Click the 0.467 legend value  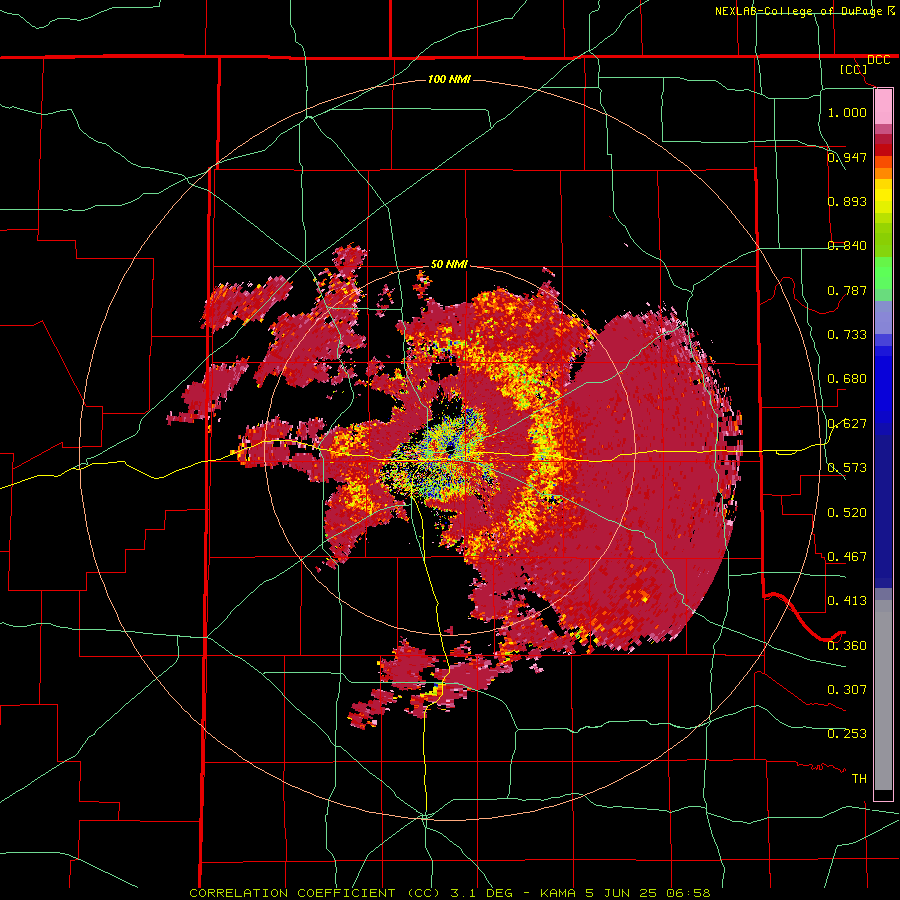(847, 557)
